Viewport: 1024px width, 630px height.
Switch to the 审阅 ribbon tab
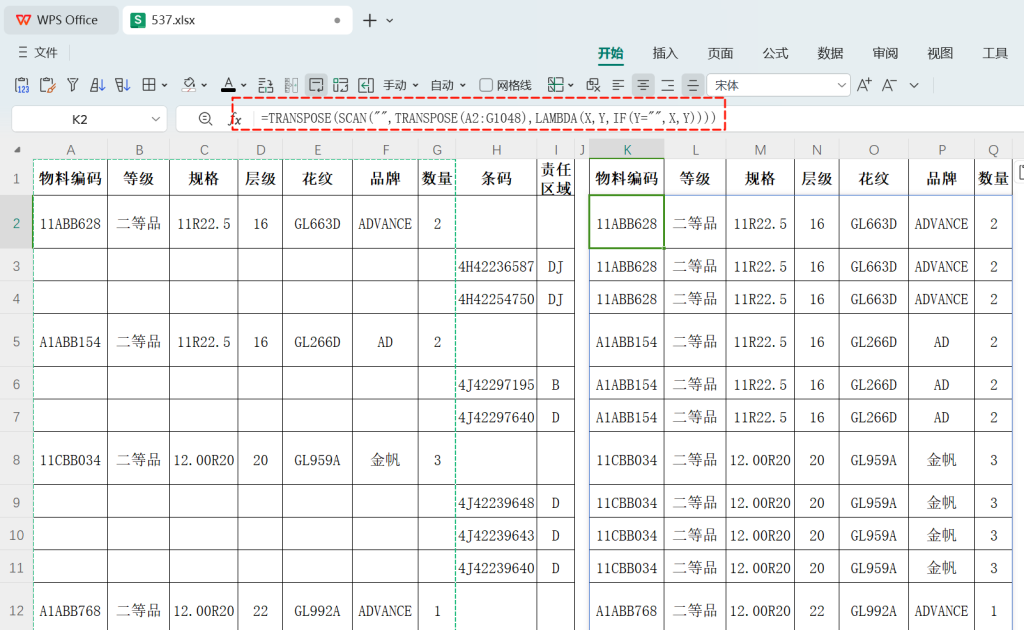[x=885, y=53]
